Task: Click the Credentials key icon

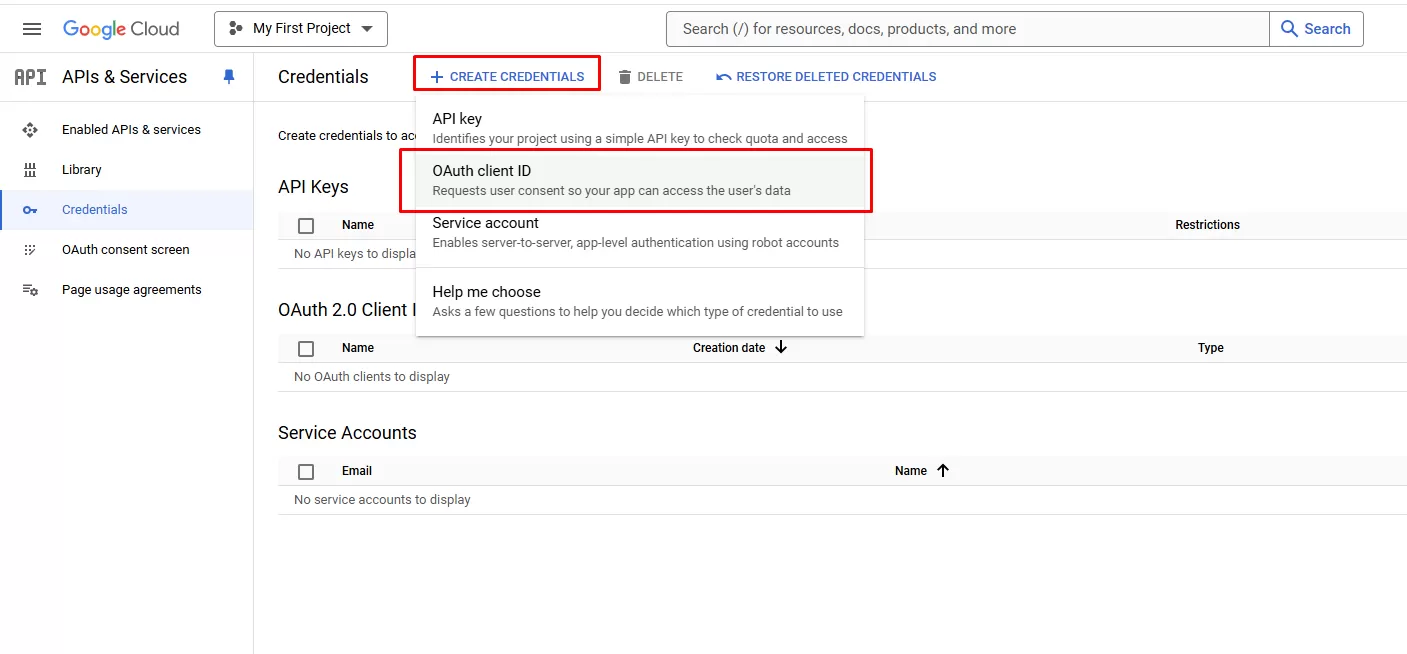Action: 30,210
